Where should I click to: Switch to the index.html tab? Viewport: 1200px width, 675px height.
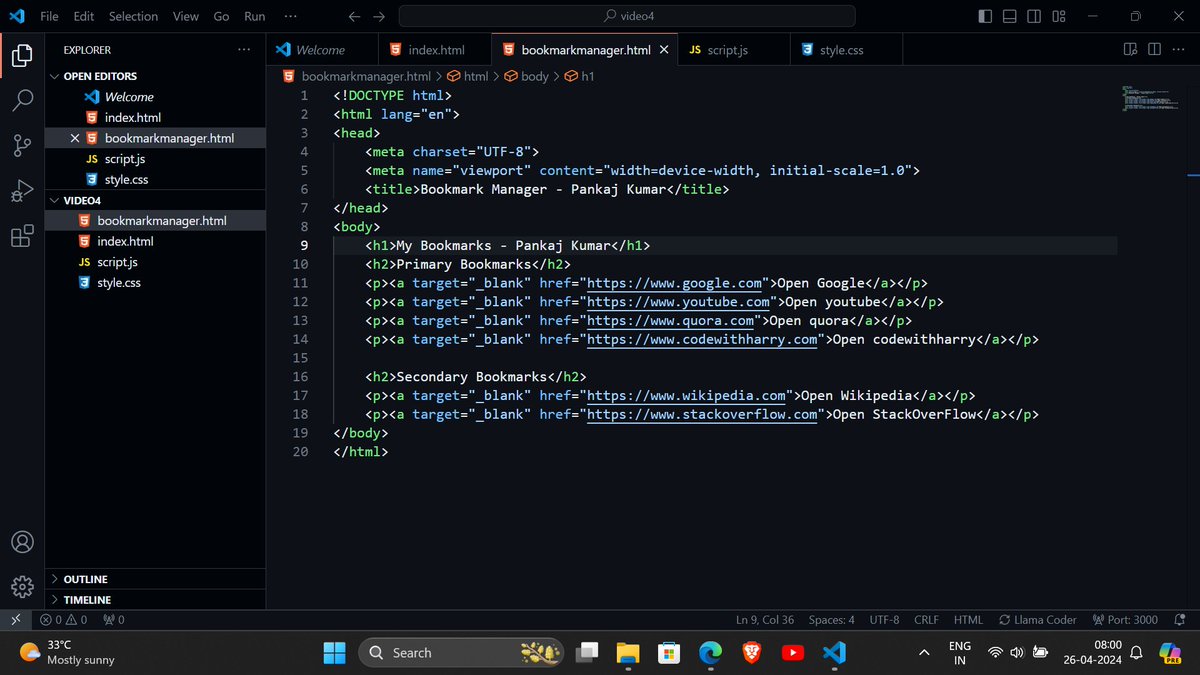coord(436,50)
